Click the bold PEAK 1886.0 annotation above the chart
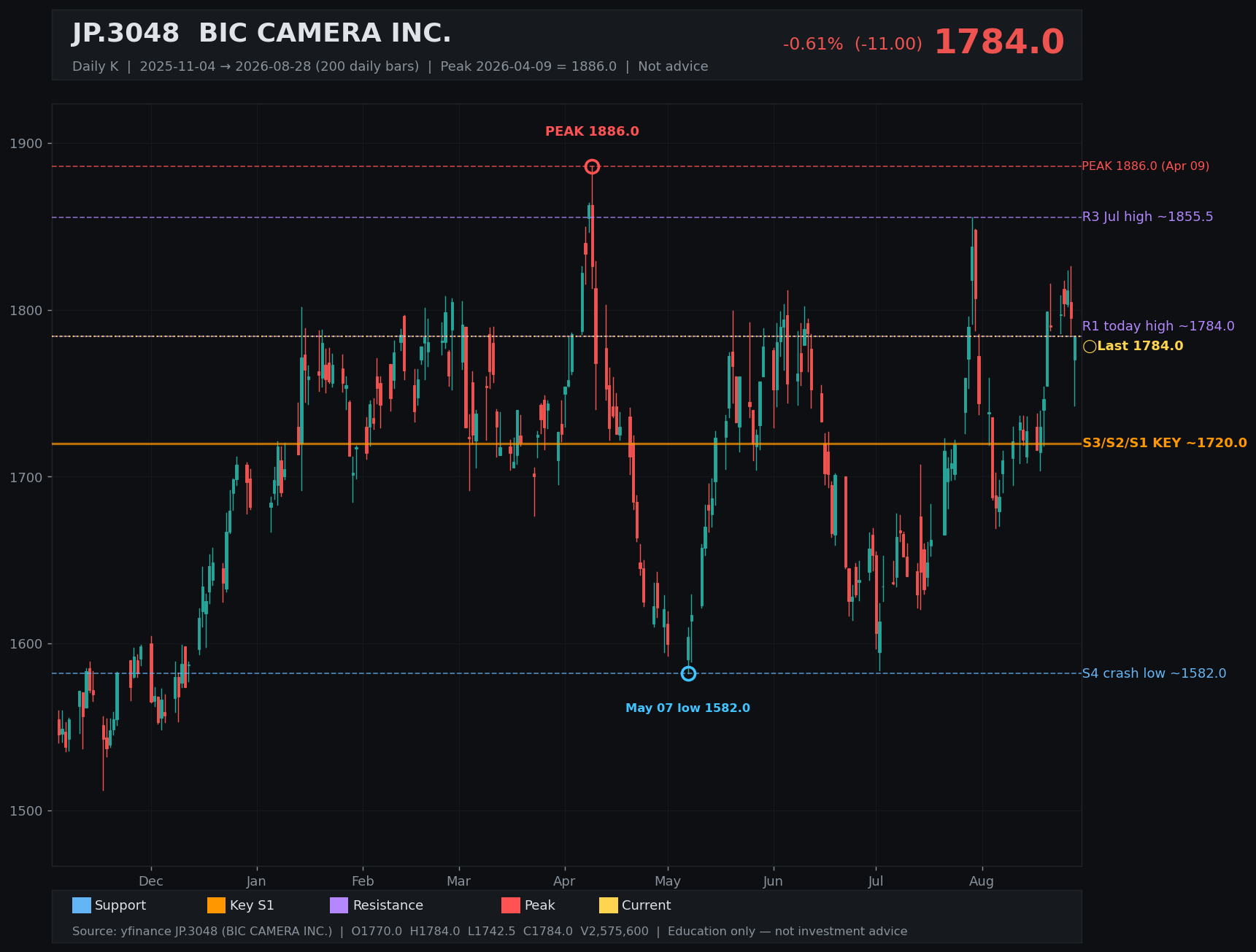Image resolution: width=1256 pixels, height=952 pixels. click(592, 131)
